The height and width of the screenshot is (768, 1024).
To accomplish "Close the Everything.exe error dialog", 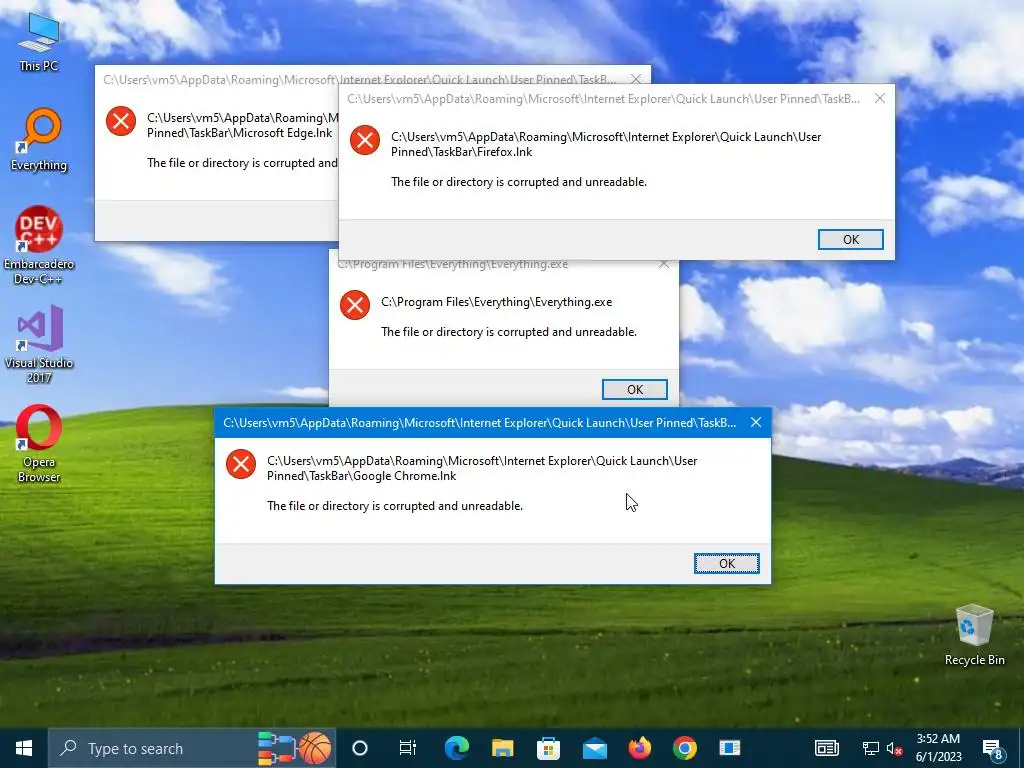I will 664,264.
